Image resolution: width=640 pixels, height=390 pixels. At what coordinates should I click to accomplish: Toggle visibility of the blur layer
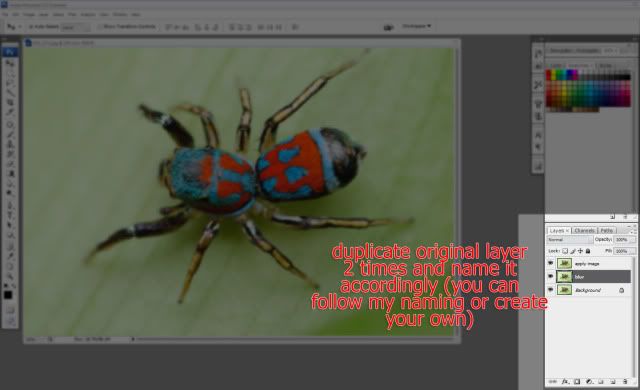550,277
